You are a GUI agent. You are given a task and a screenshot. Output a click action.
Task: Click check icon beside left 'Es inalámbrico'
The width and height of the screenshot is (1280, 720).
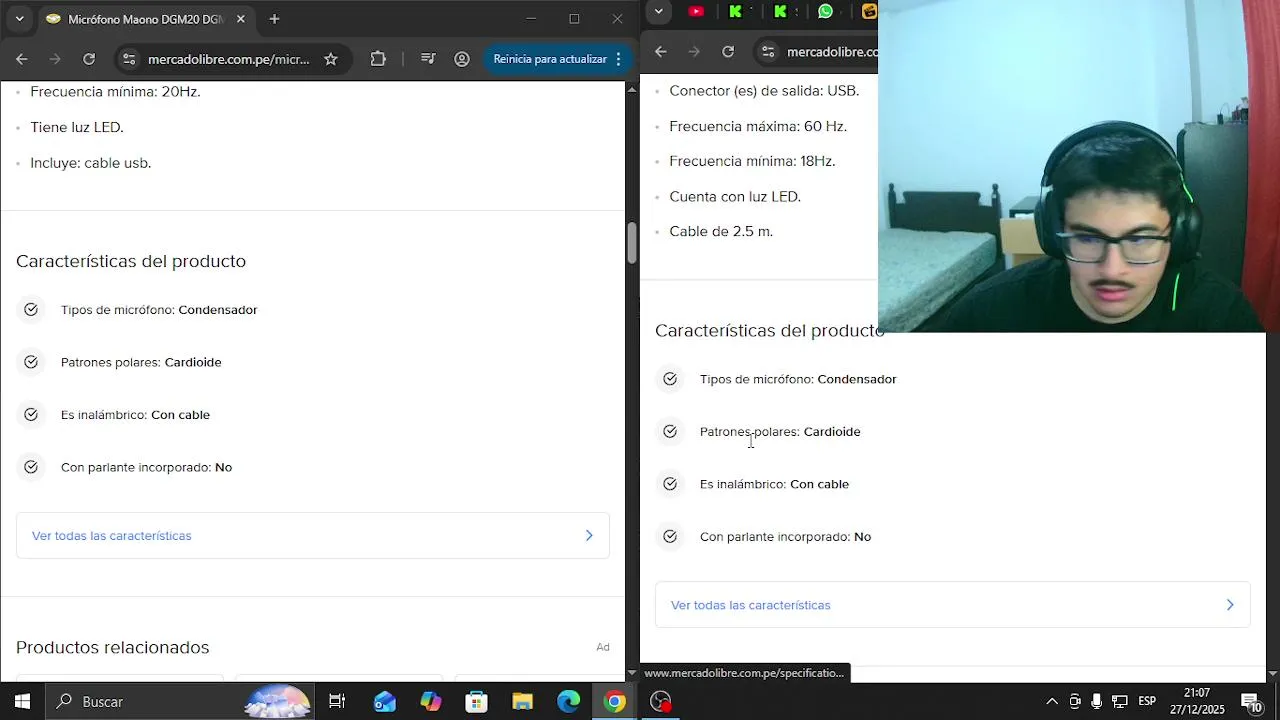coord(31,415)
